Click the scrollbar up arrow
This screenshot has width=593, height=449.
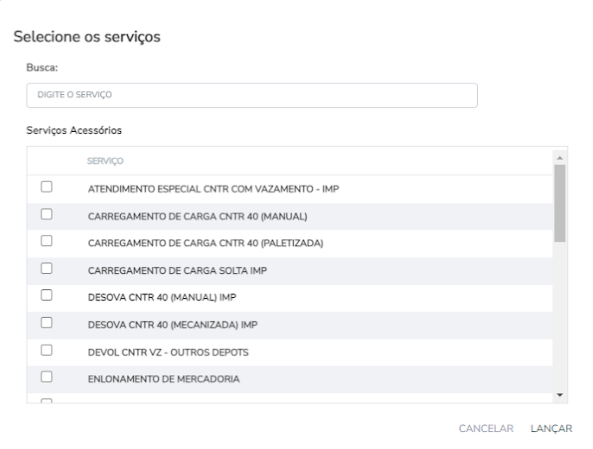560,158
